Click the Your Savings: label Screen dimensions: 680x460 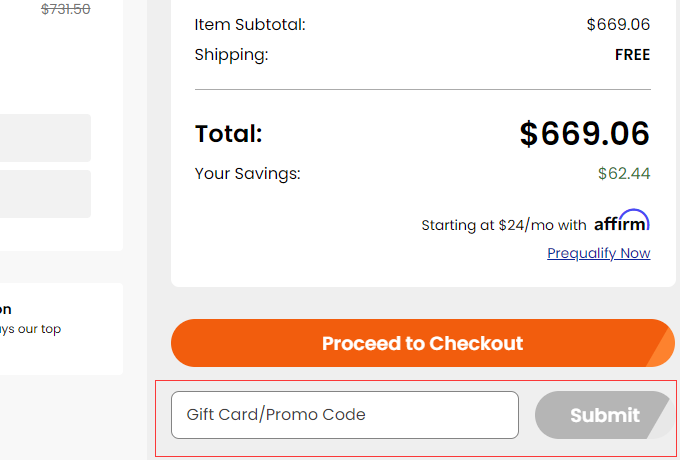point(247,173)
